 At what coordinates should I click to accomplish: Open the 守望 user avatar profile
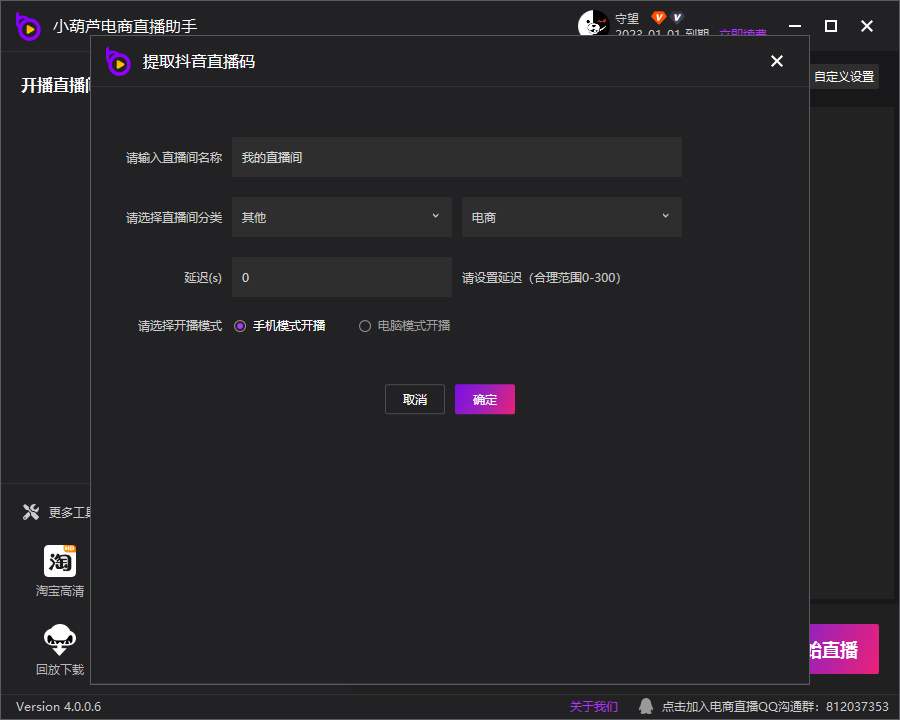593,24
